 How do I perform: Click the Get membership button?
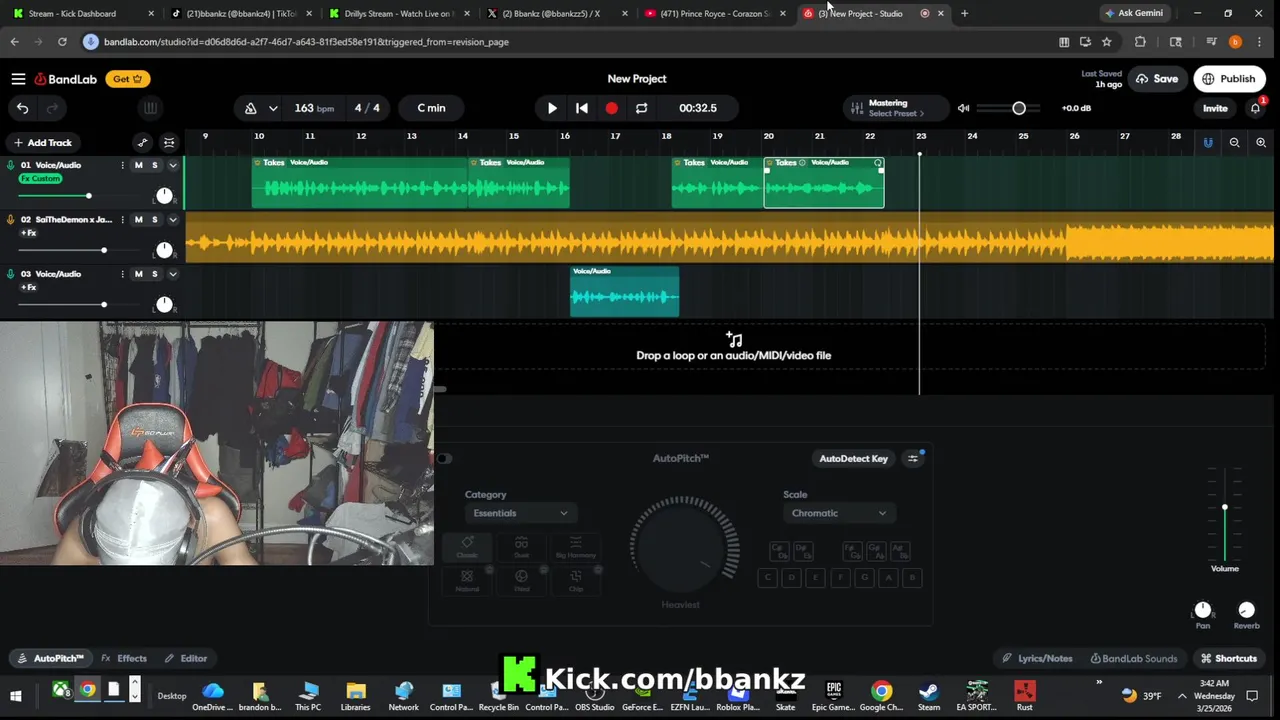click(x=127, y=79)
